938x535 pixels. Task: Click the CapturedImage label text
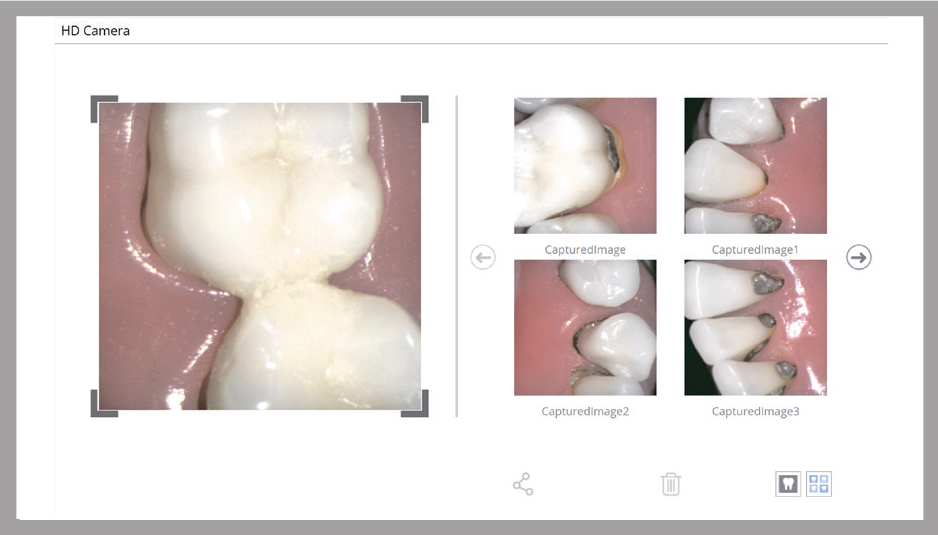pyautogui.click(x=585, y=249)
